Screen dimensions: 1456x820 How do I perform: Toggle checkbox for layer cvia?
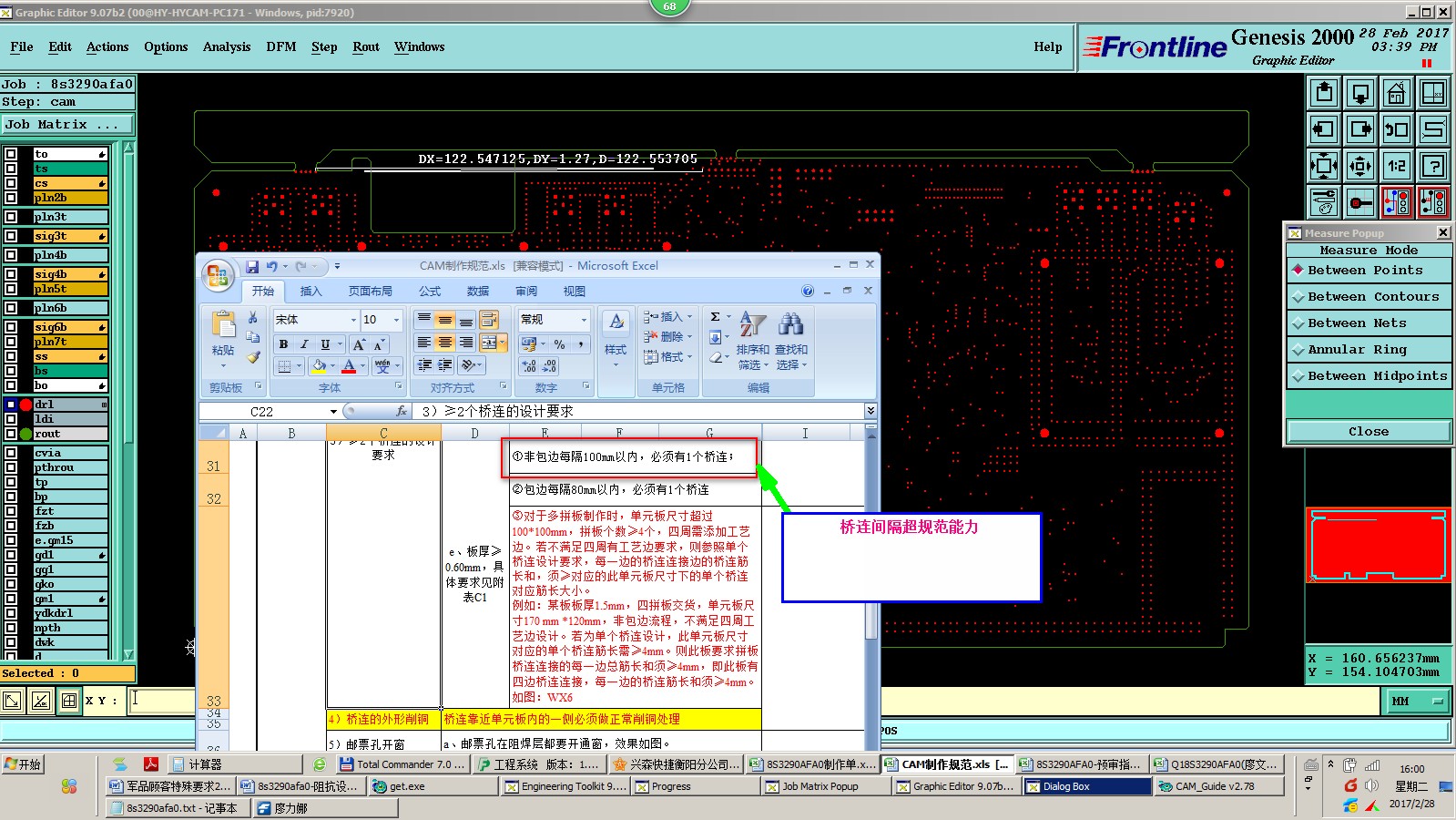[11, 453]
